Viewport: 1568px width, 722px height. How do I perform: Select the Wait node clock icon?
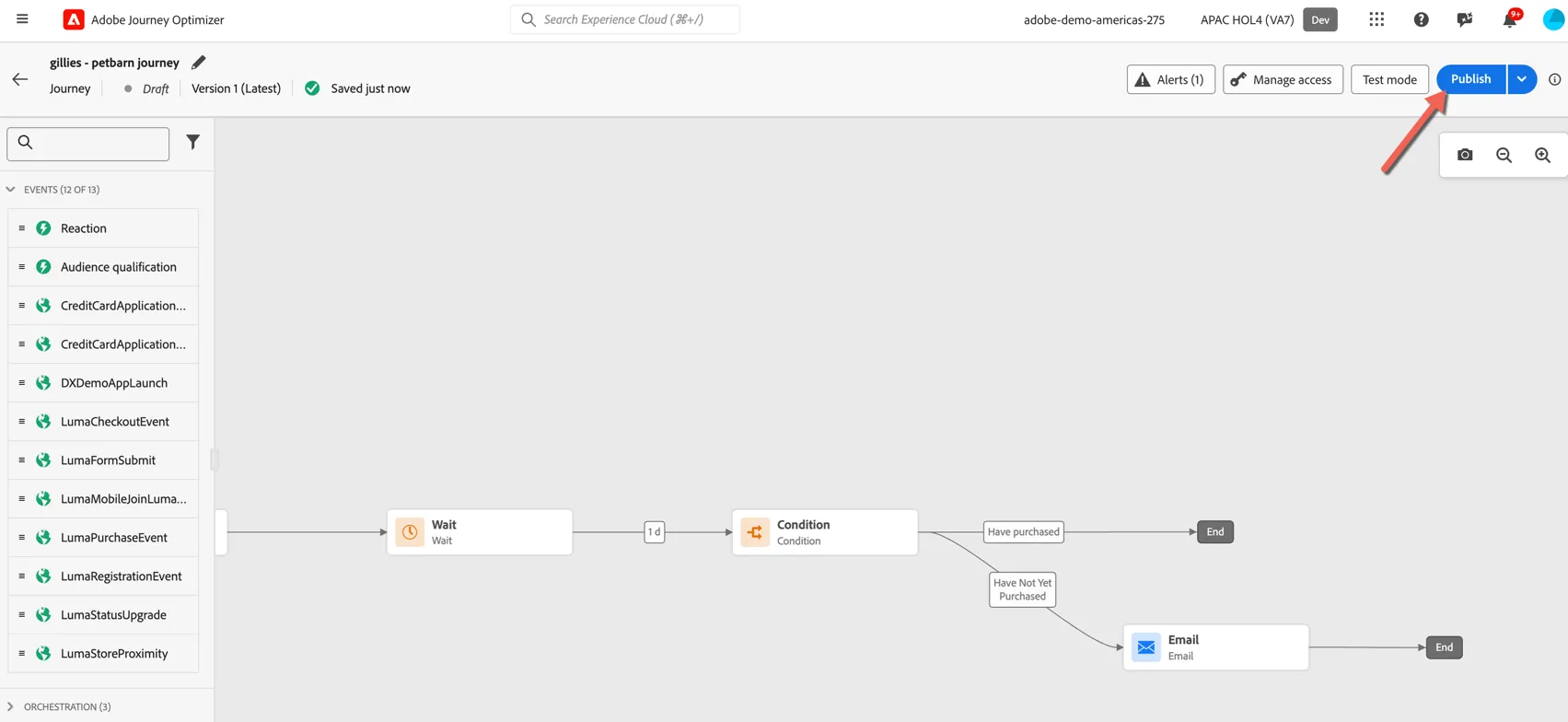pyautogui.click(x=410, y=532)
